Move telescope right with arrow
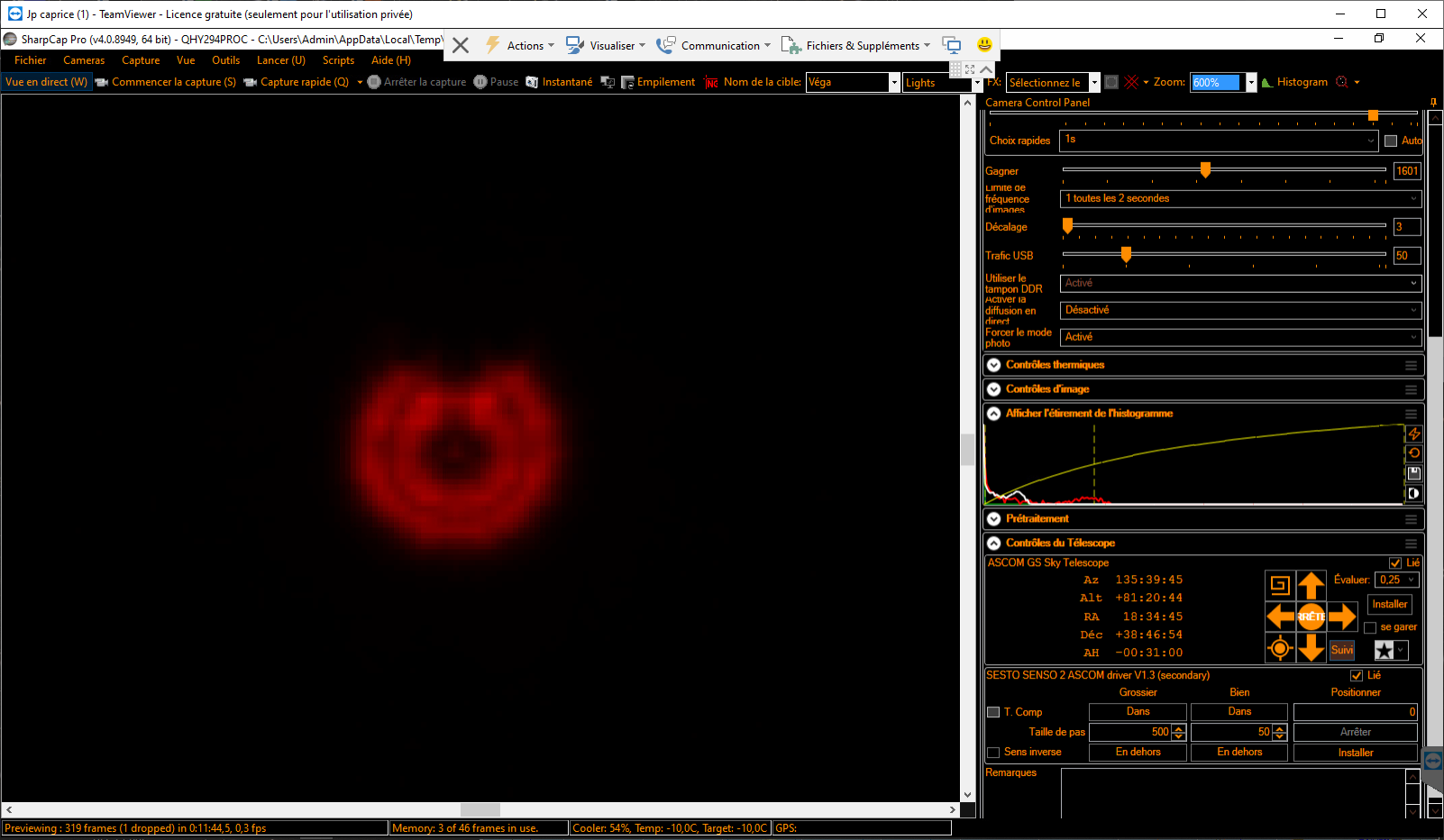Image resolution: width=1444 pixels, height=840 pixels. coord(1342,616)
